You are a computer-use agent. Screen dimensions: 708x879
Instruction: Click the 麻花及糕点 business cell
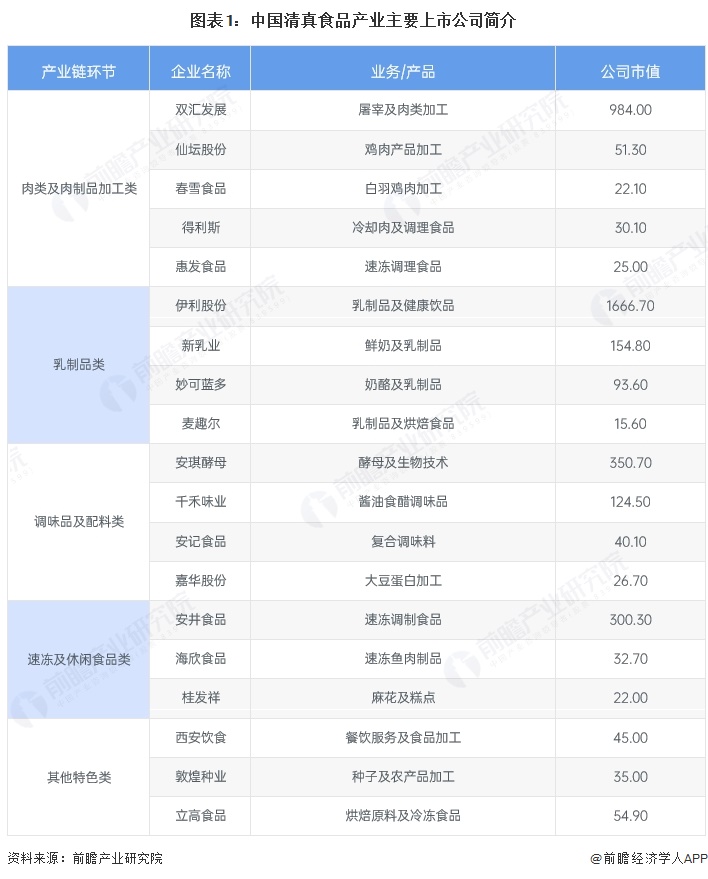pos(402,698)
